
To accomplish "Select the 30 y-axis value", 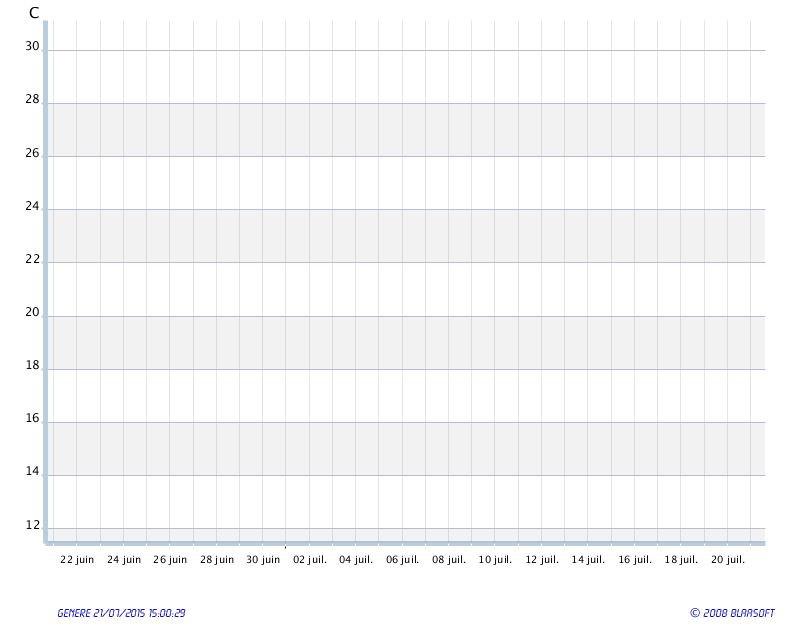I will (x=32, y=46).
